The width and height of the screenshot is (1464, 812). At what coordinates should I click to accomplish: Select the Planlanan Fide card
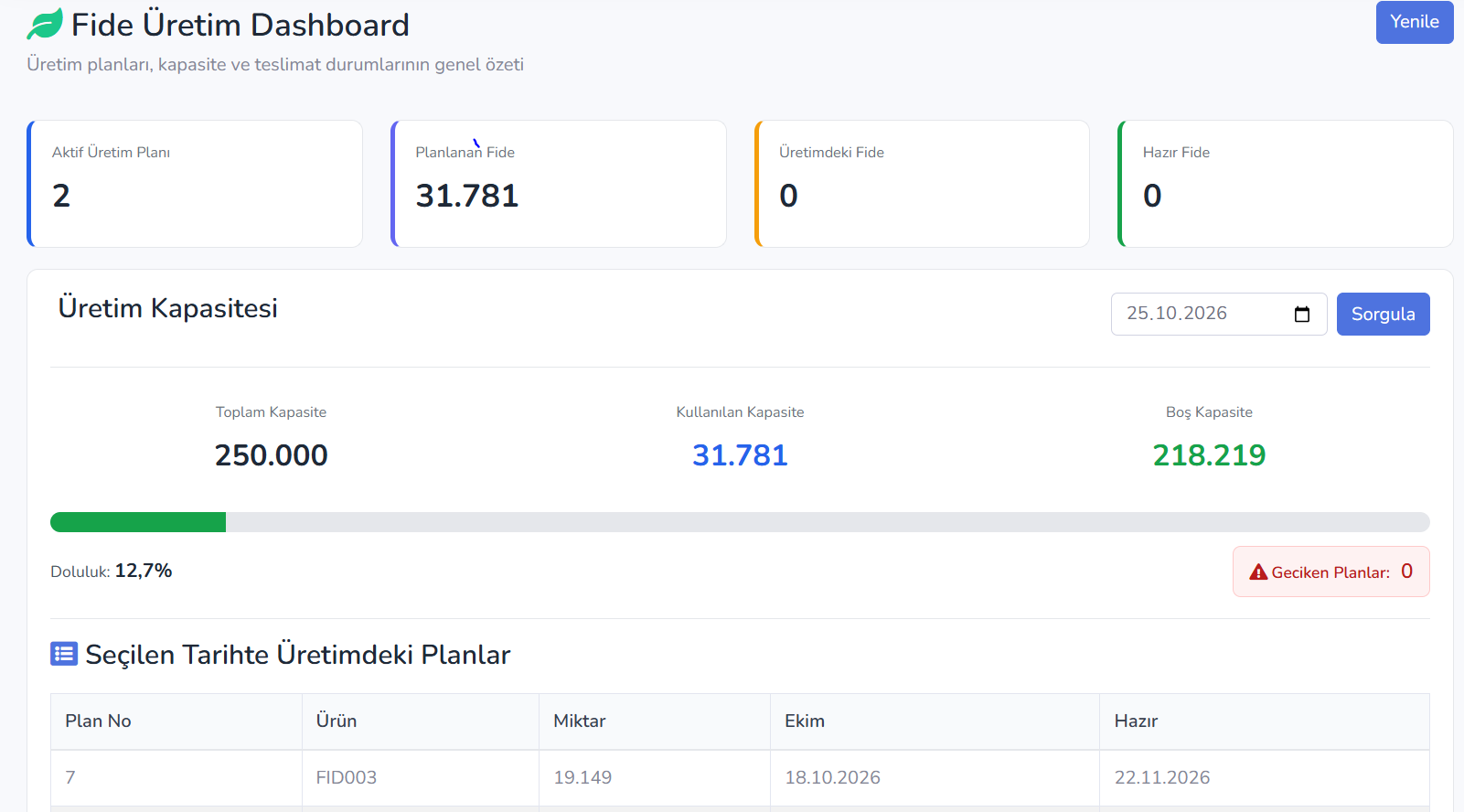point(559,184)
